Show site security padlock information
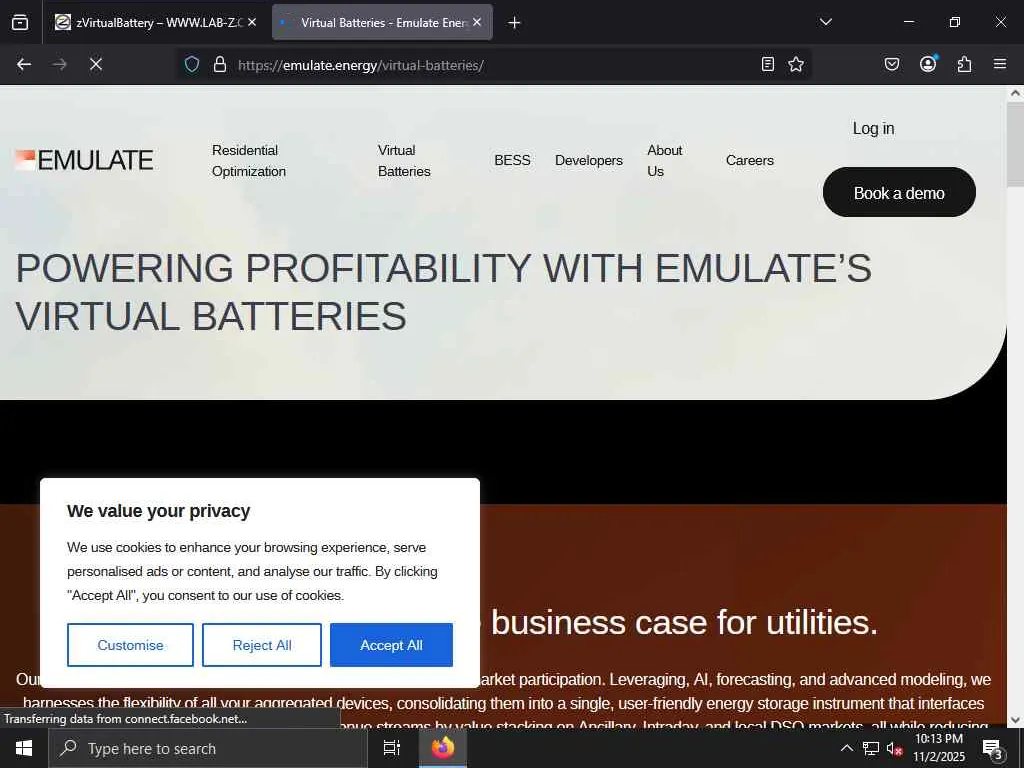The width and height of the screenshot is (1024, 768). [x=220, y=64]
